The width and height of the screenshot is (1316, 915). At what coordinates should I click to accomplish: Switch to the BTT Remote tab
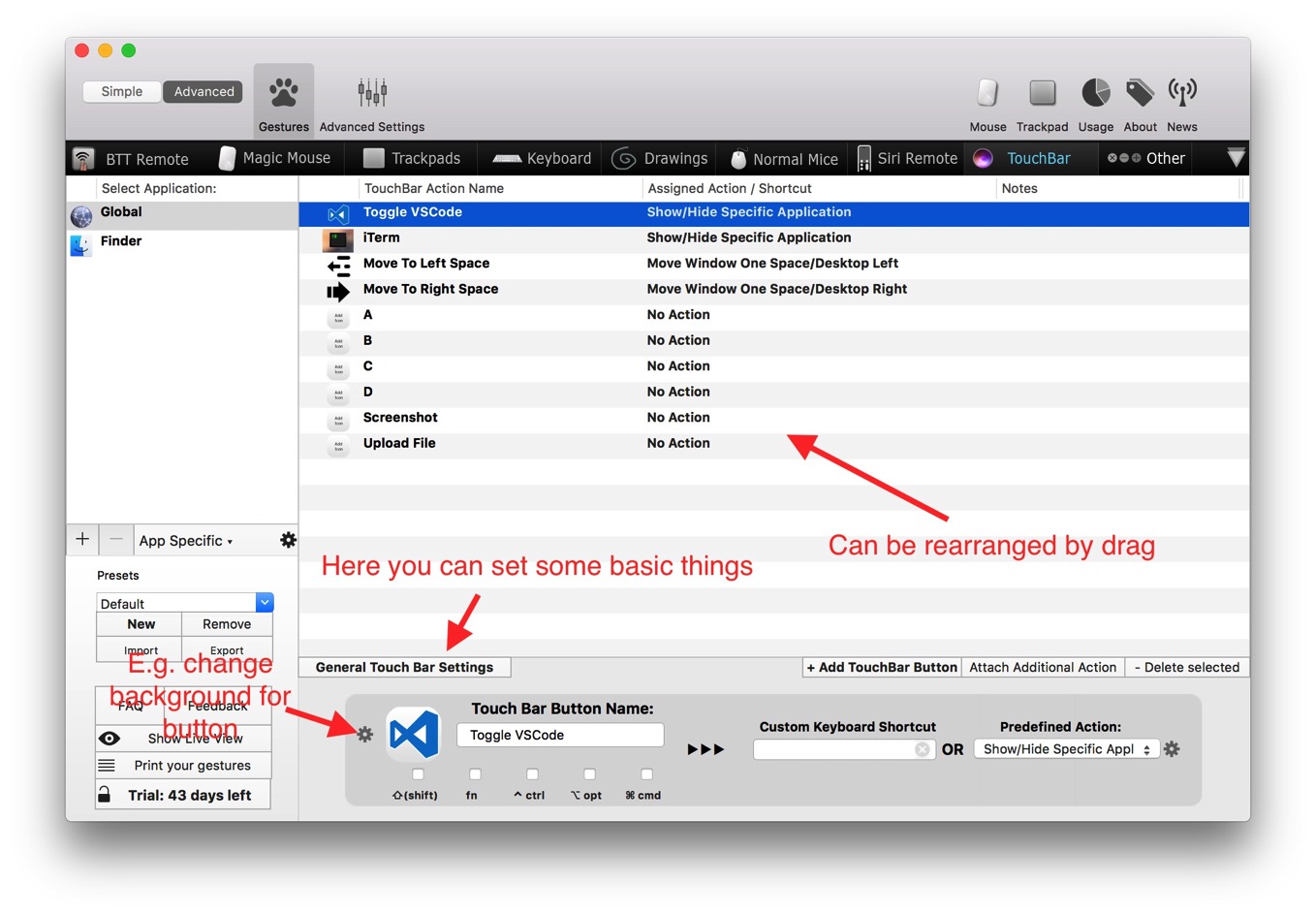pos(132,159)
